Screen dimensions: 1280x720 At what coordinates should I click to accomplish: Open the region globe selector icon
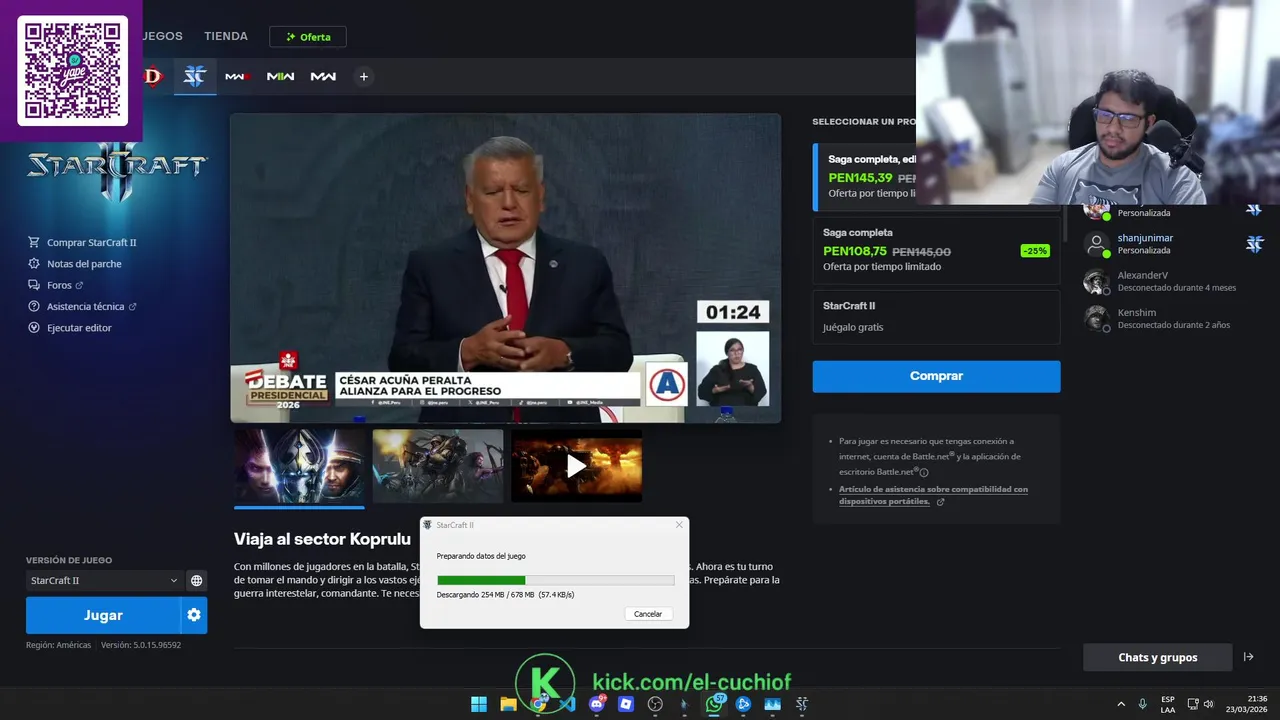tap(197, 580)
